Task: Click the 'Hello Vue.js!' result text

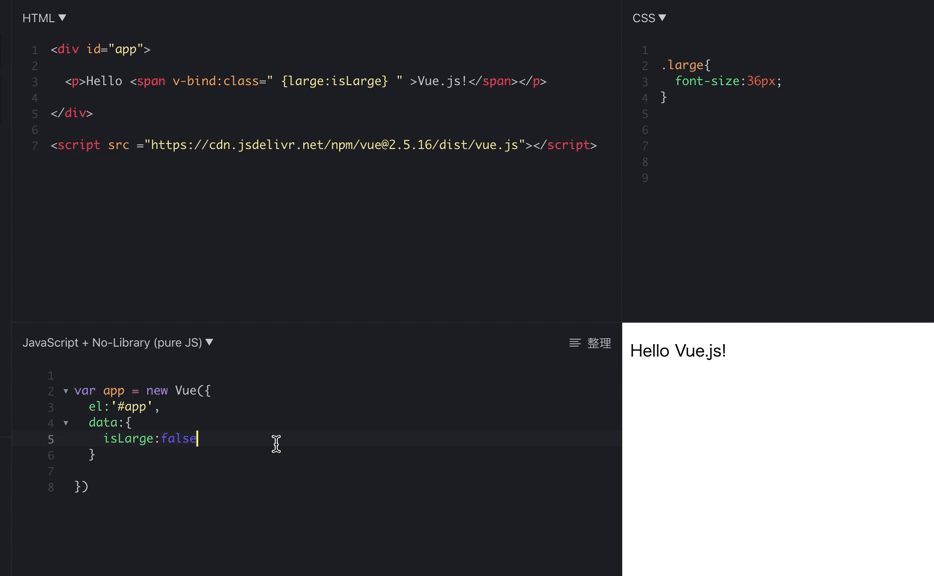Action: click(x=678, y=351)
